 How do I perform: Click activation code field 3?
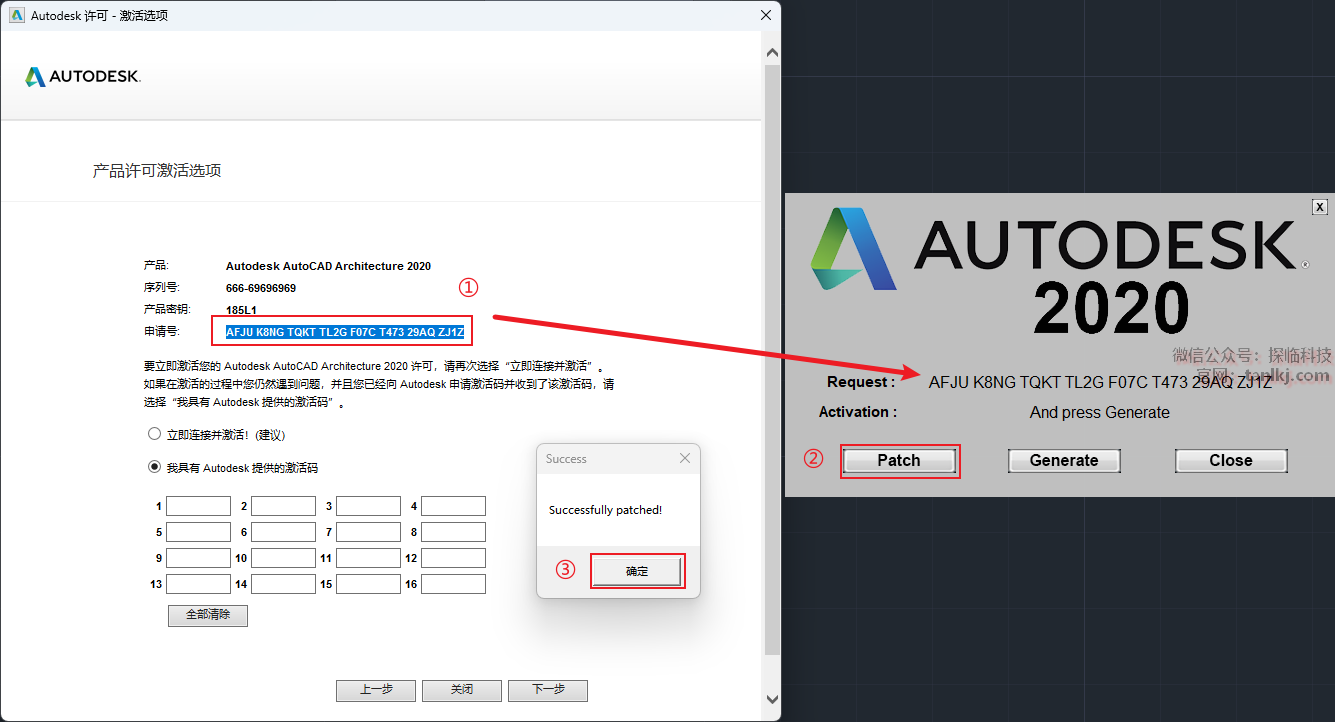[368, 506]
